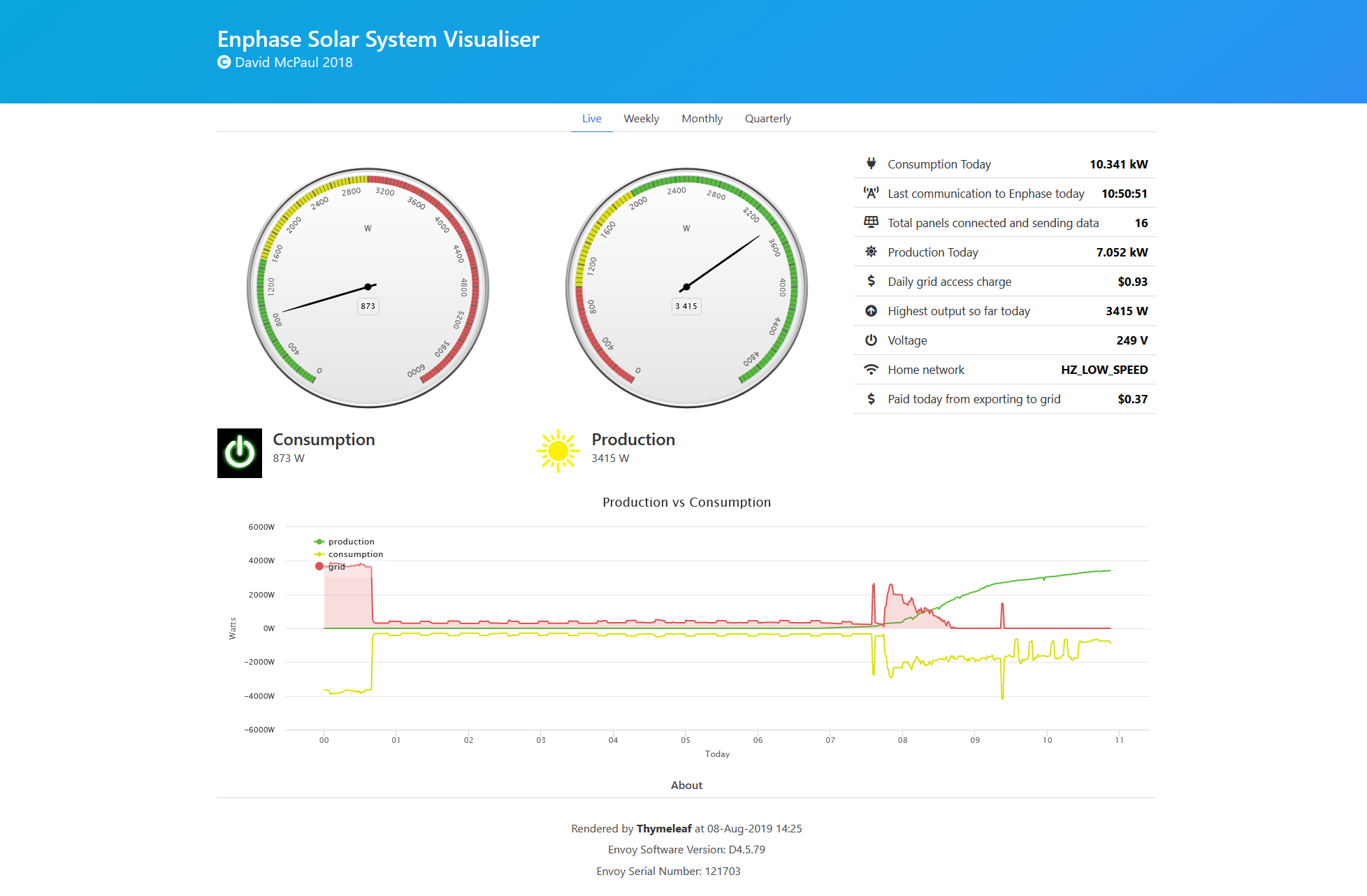Select the Quarterly tab
This screenshot has width=1367, height=896.
coord(767,119)
